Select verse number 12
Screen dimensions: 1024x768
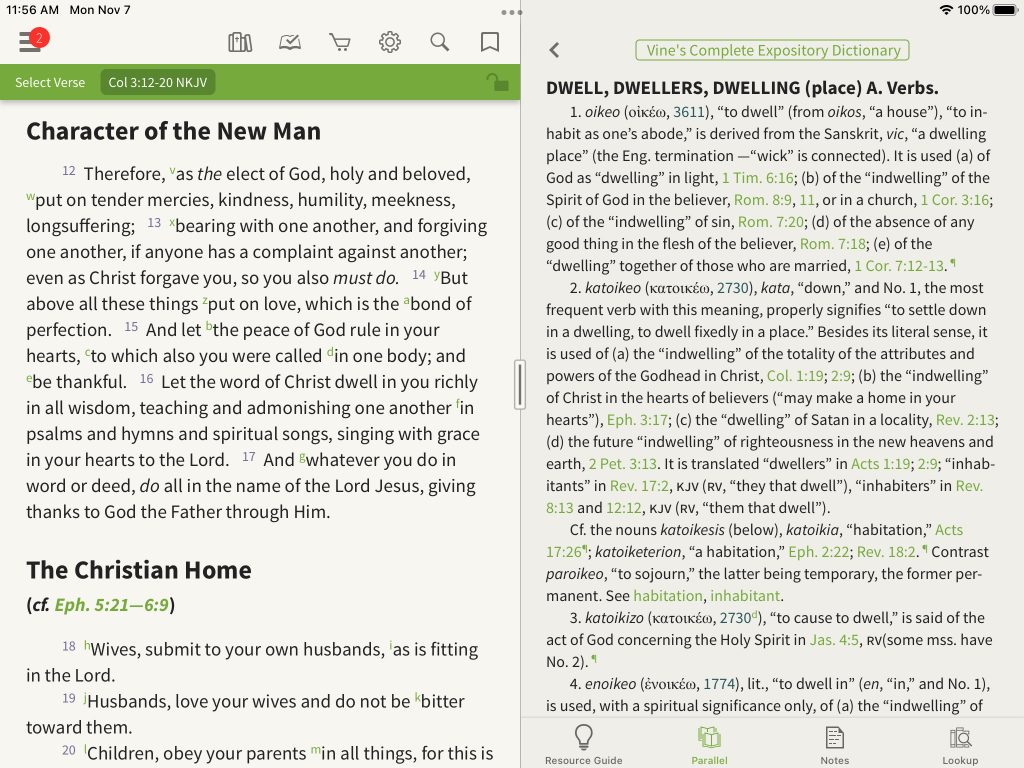coord(69,171)
